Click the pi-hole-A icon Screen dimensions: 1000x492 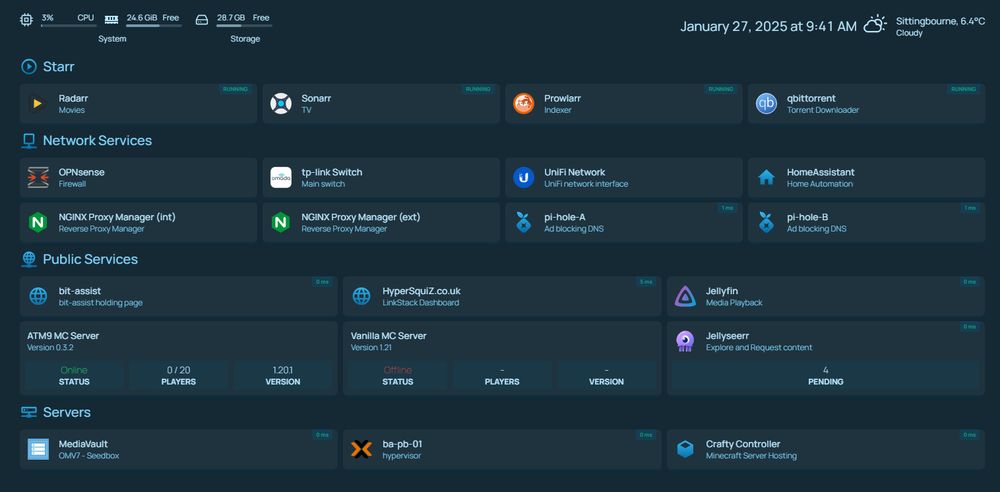[524, 222]
